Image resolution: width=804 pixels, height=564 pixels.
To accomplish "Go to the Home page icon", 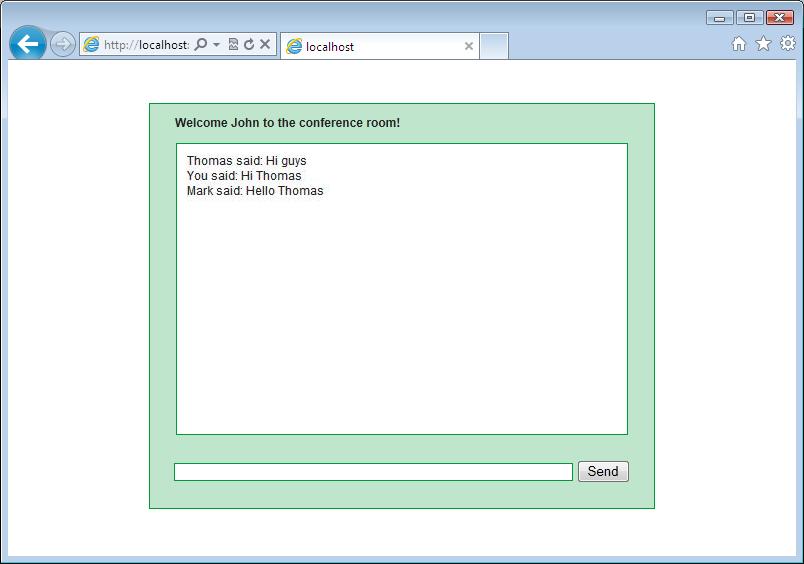I will [x=739, y=44].
